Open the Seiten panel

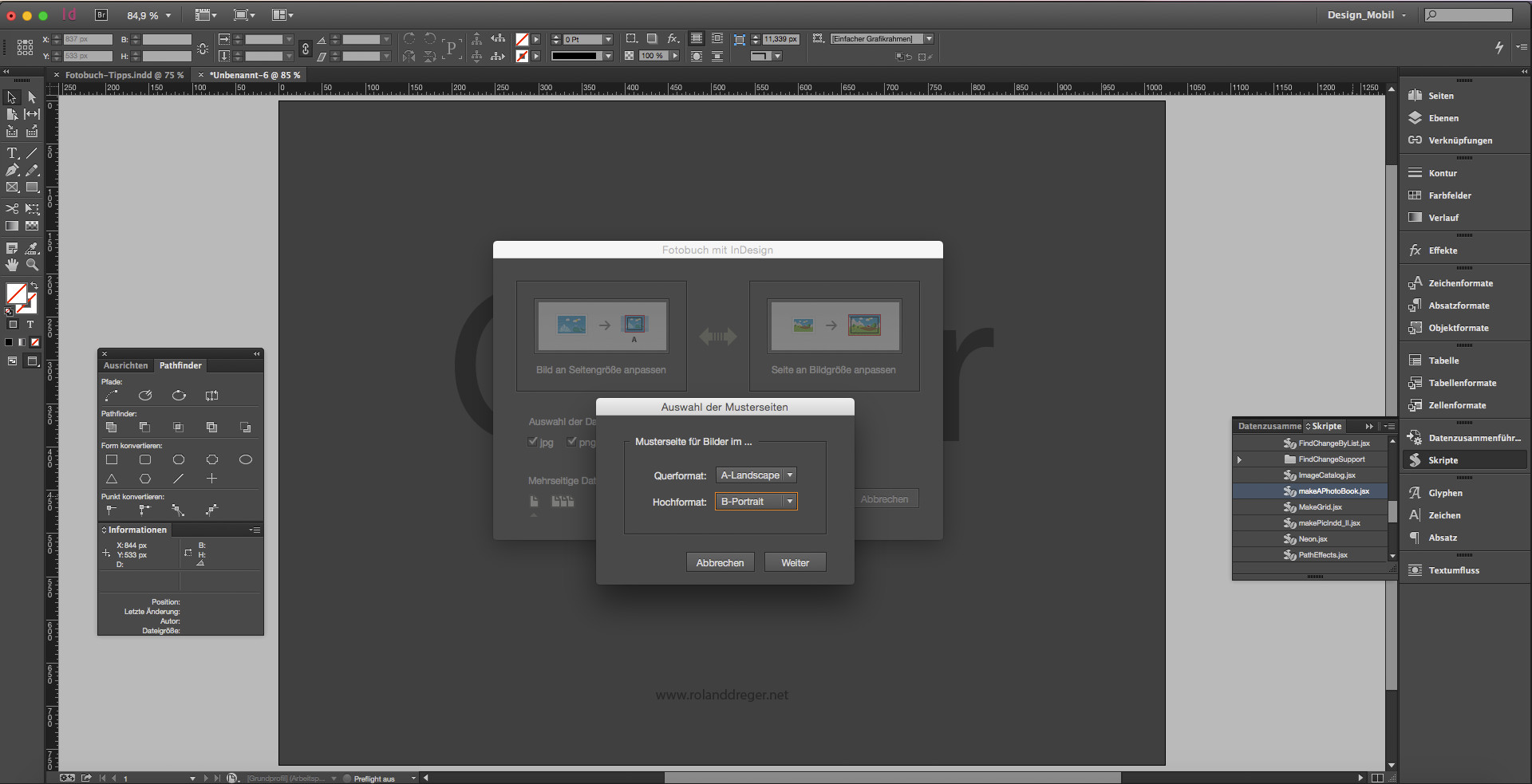(x=1440, y=96)
